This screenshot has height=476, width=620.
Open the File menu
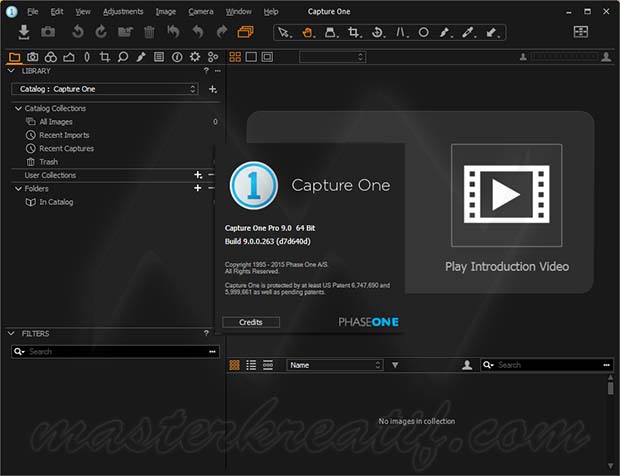pos(32,12)
